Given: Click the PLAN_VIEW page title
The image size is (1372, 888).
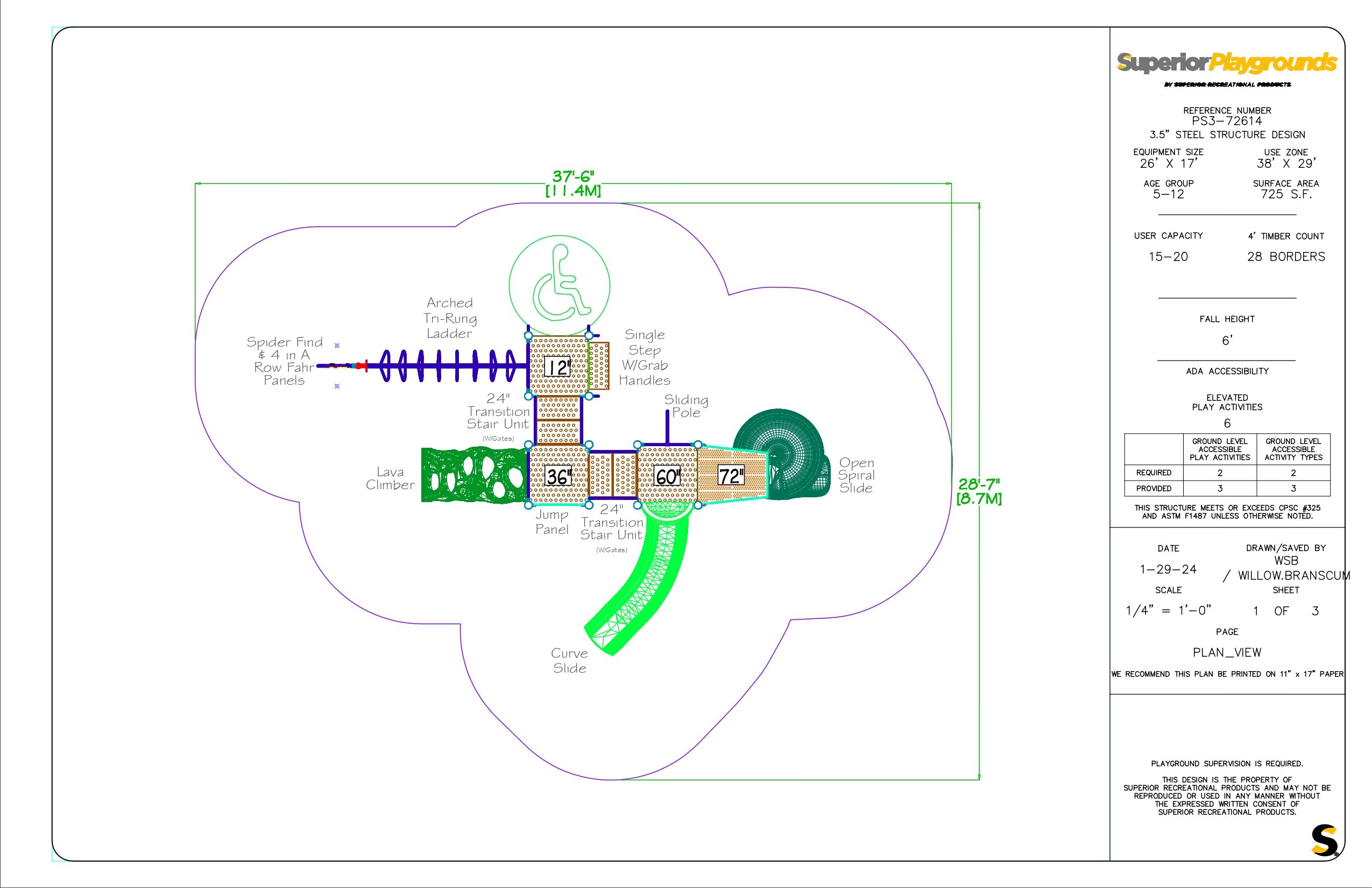Looking at the screenshot, I should pyautogui.click(x=1227, y=652).
